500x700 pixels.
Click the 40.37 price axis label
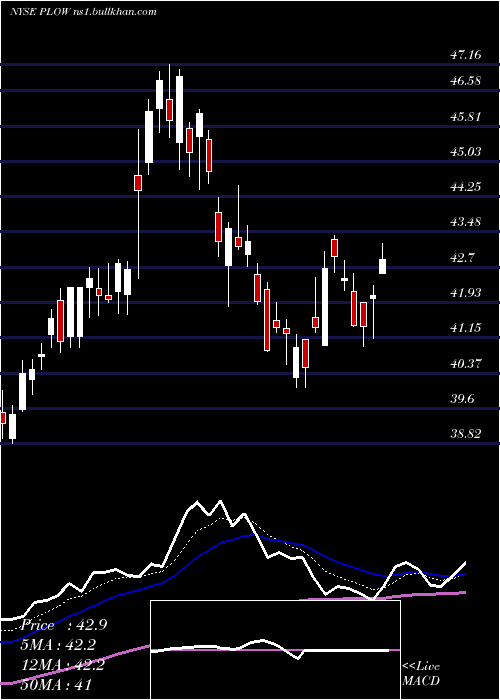point(466,364)
